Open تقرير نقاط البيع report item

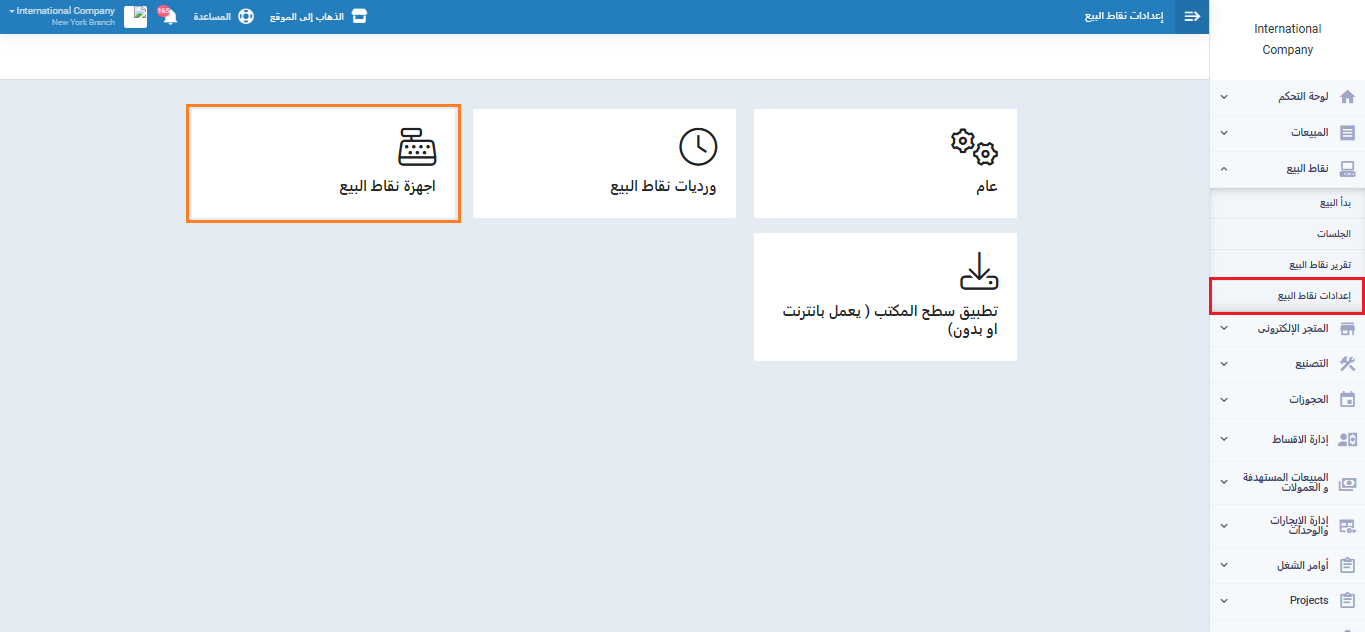pos(1320,265)
